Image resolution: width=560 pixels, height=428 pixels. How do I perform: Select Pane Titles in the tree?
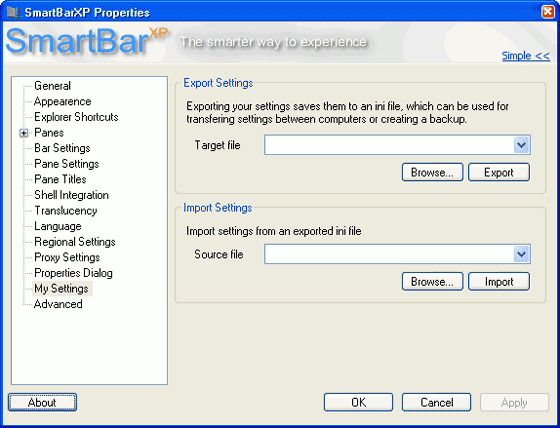pos(60,179)
